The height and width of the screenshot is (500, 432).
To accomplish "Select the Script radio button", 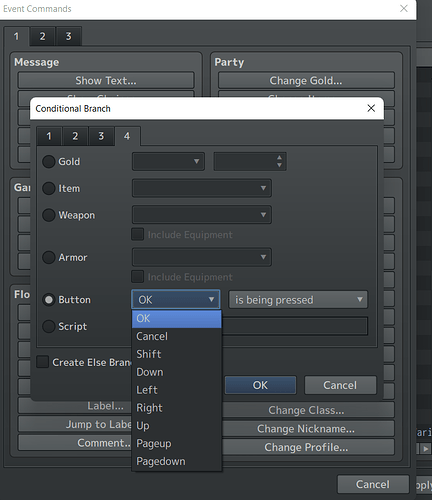I will coord(49,326).
